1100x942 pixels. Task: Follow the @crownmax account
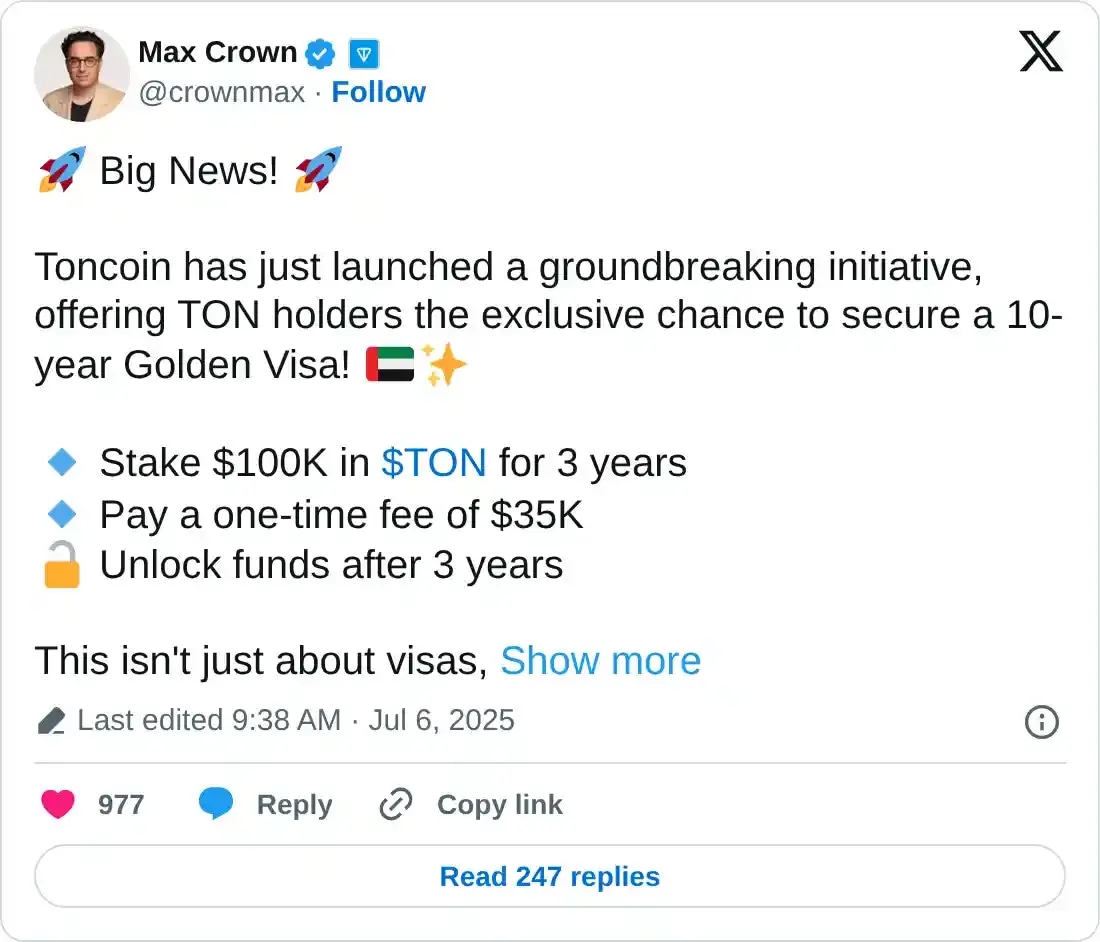tap(379, 92)
